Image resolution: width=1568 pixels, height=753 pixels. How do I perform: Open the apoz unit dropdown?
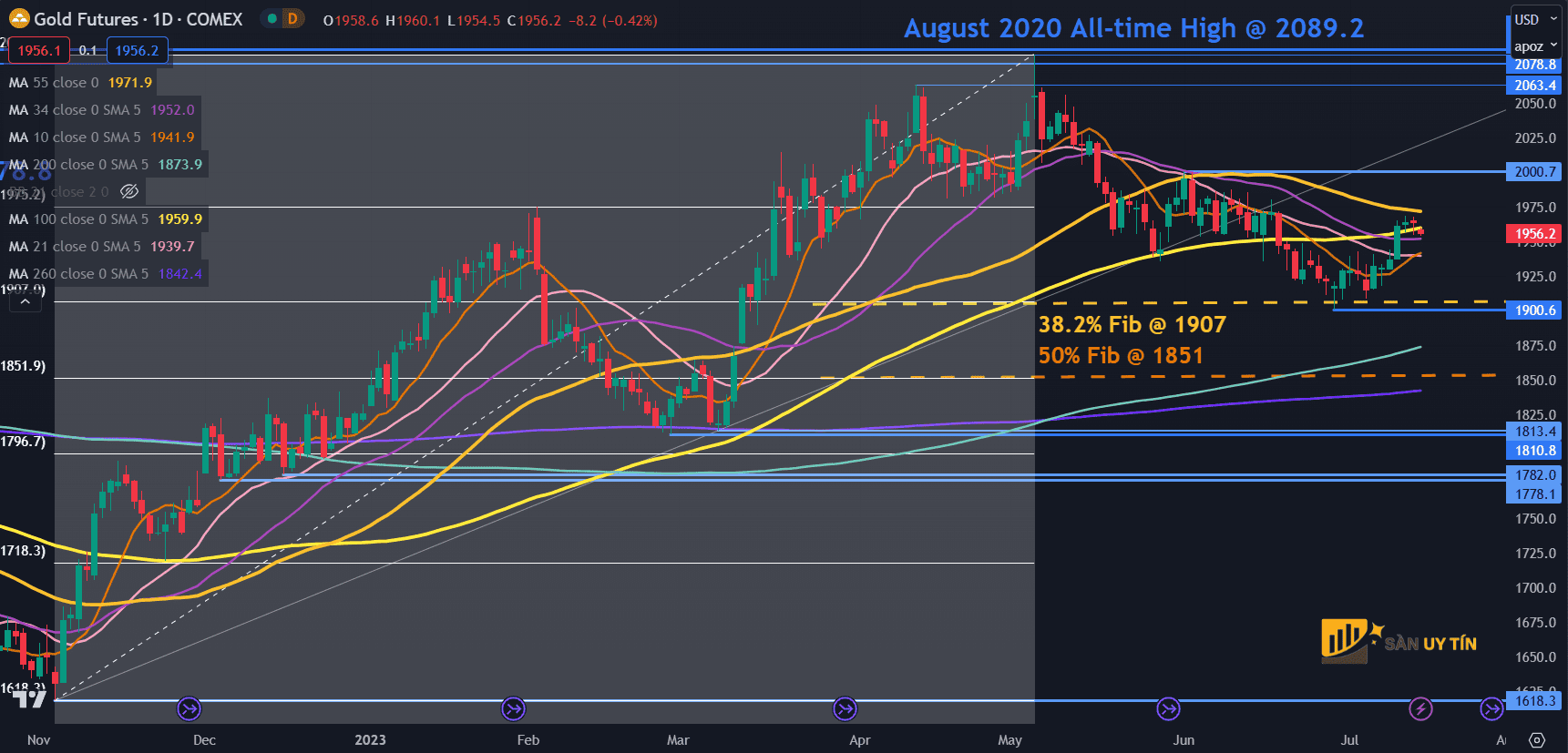pyautogui.click(x=1535, y=46)
